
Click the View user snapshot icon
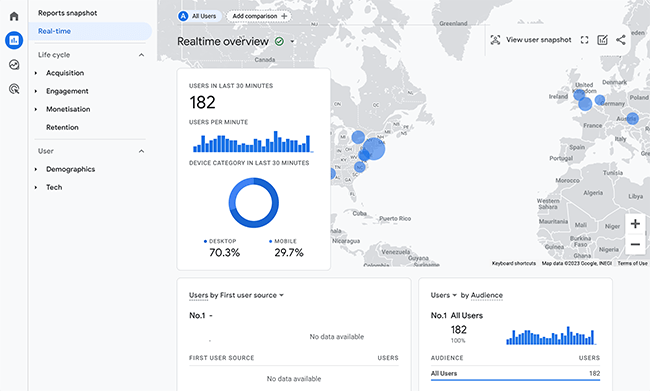pos(495,40)
